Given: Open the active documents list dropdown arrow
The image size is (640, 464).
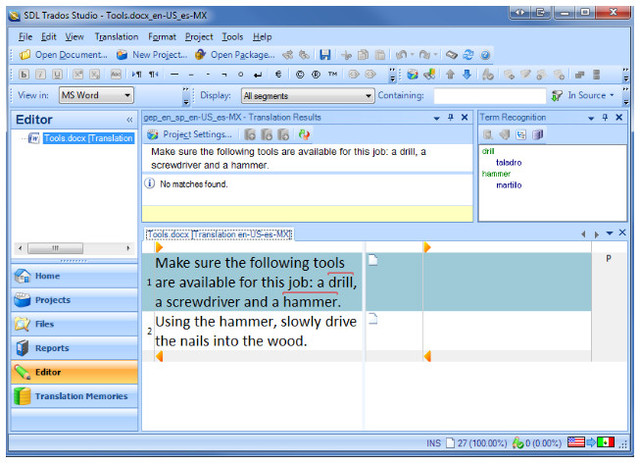Looking at the screenshot, I should [x=609, y=233].
